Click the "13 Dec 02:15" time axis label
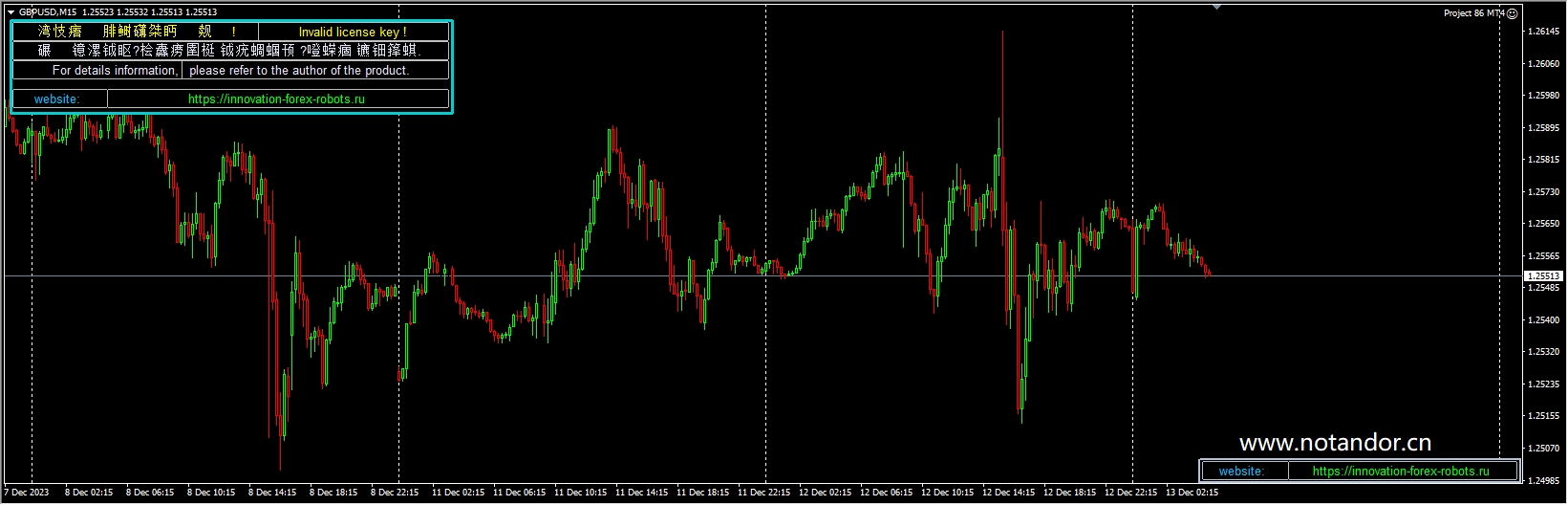The height and width of the screenshot is (505, 1568). (1192, 493)
